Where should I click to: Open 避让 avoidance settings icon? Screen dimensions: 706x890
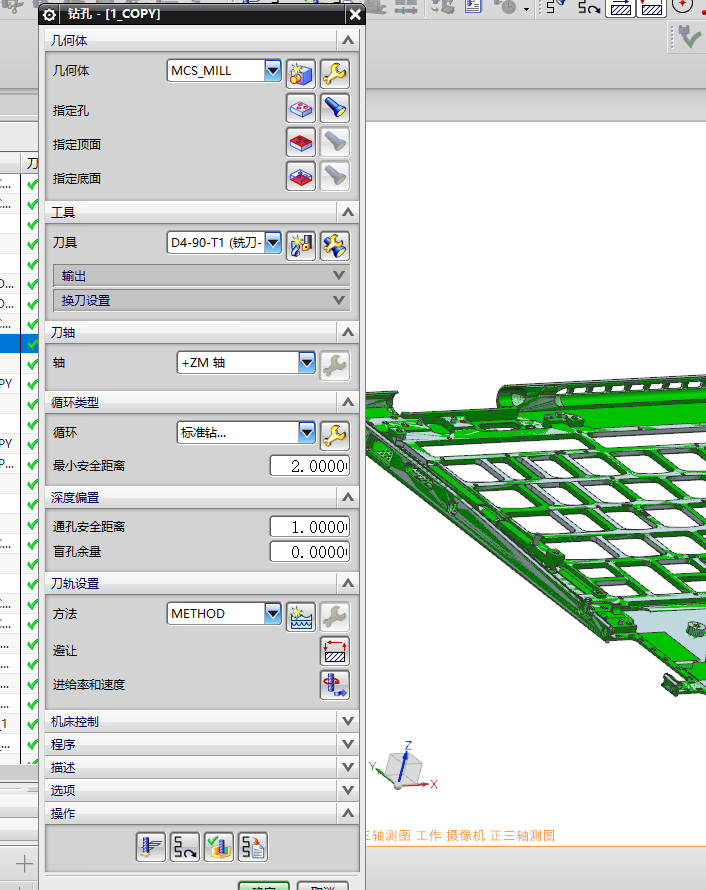click(x=335, y=651)
